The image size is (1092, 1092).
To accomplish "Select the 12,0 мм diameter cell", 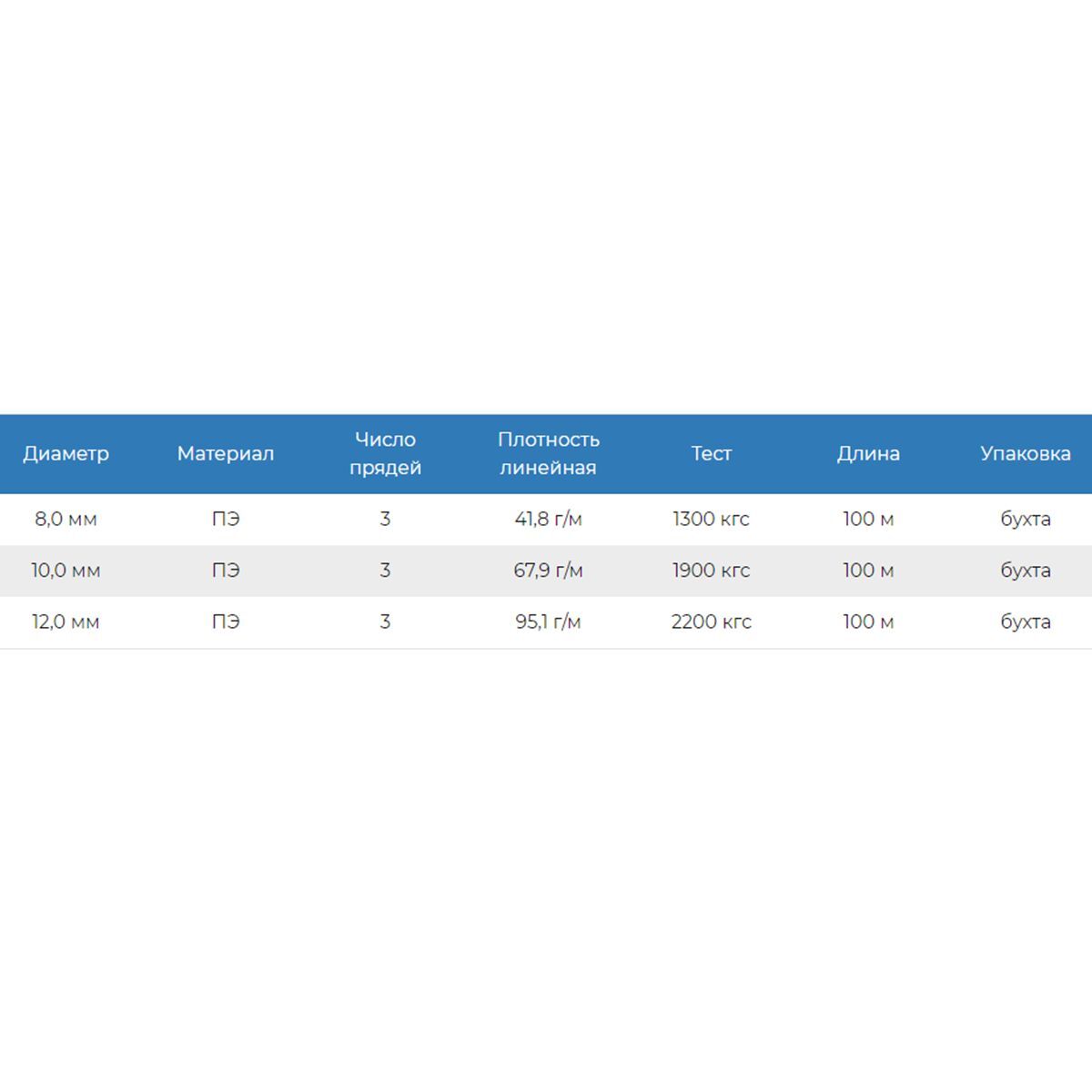I will 66,622.
